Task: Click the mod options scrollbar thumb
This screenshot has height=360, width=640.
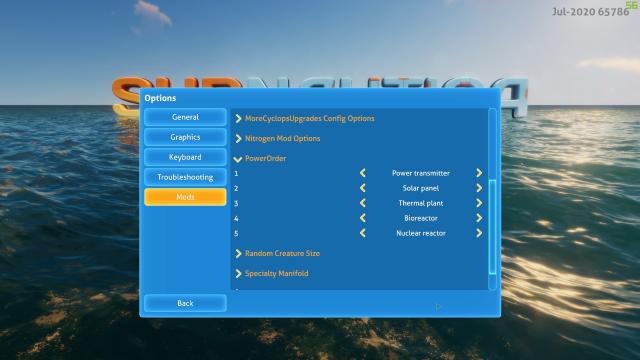Action: click(x=492, y=227)
